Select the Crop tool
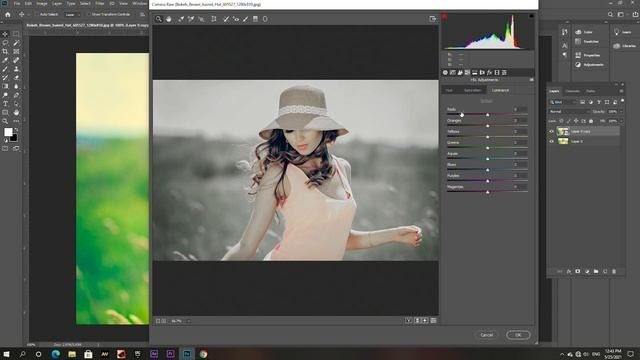Image resolution: width=640 pixels, height=360 pixels. click(5, 51)
